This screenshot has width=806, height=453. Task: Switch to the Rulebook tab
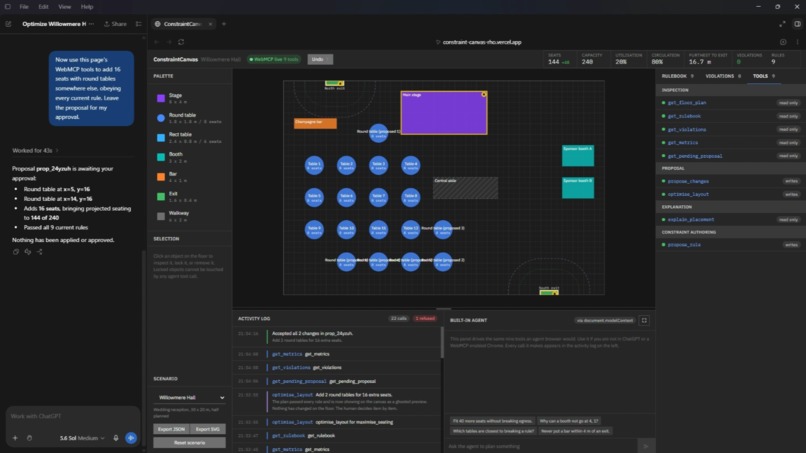point(677,76)
